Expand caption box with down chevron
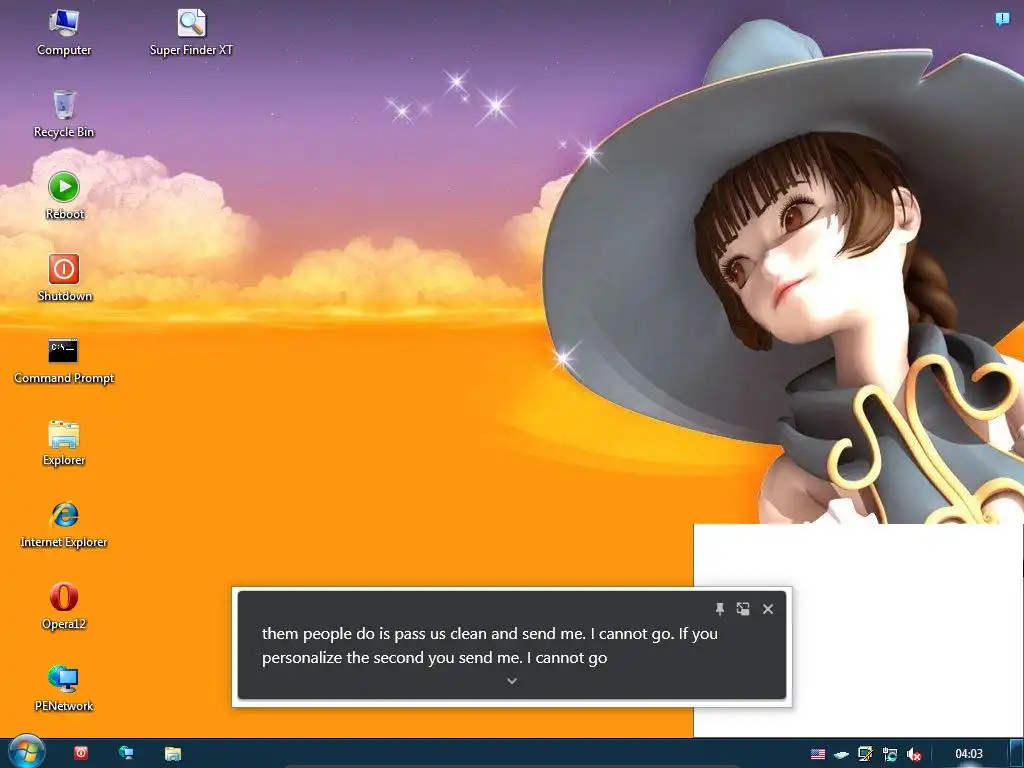 [512, 680]
